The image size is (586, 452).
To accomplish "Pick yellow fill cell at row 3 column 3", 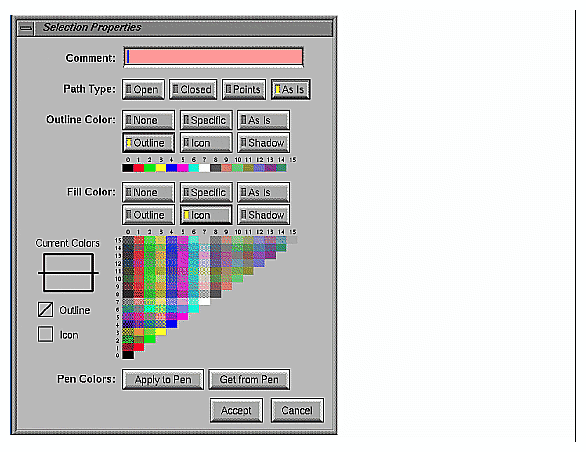I will pos(161,332).
